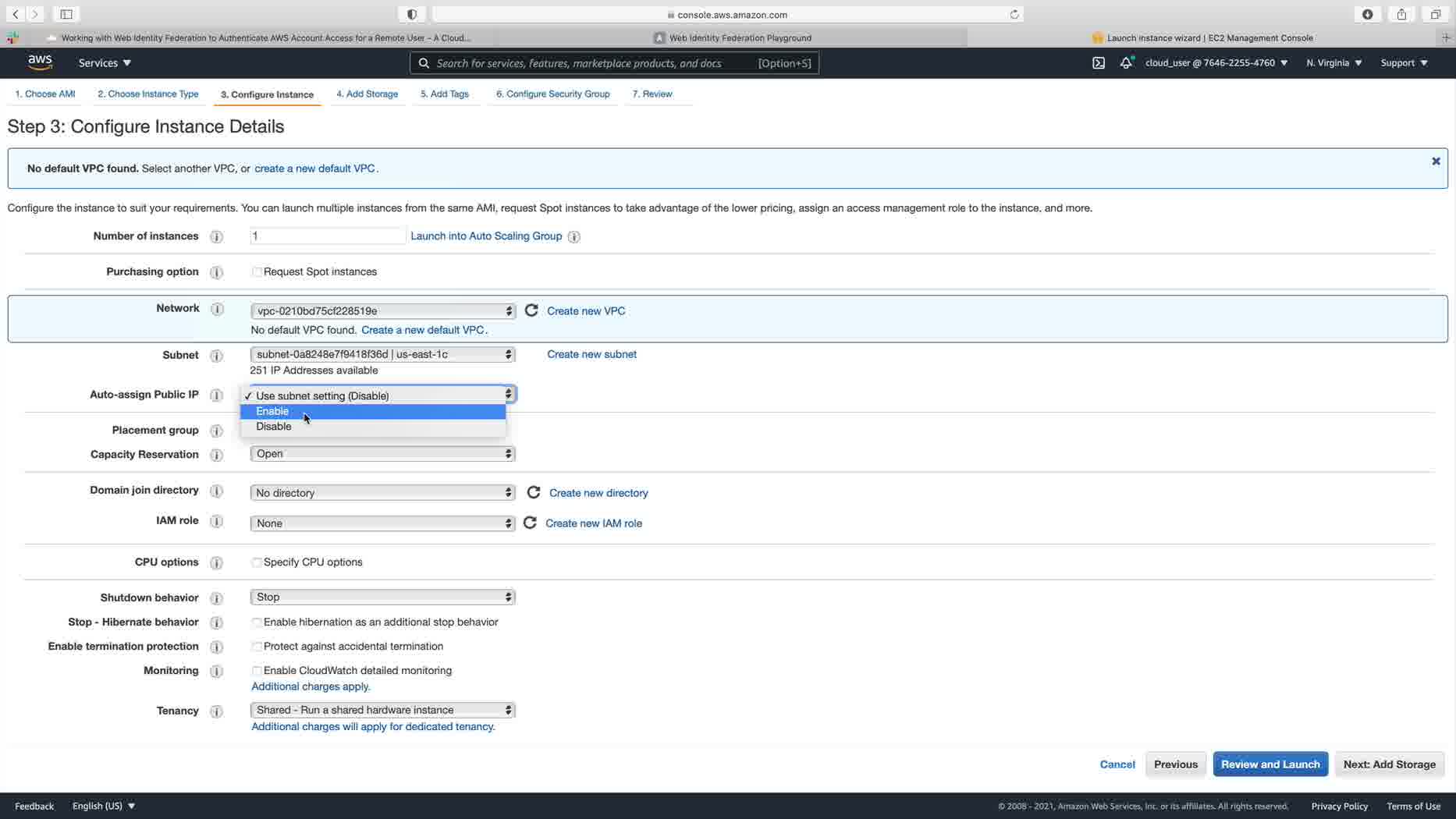Open the Create new IAM role link

coord(594,523)
